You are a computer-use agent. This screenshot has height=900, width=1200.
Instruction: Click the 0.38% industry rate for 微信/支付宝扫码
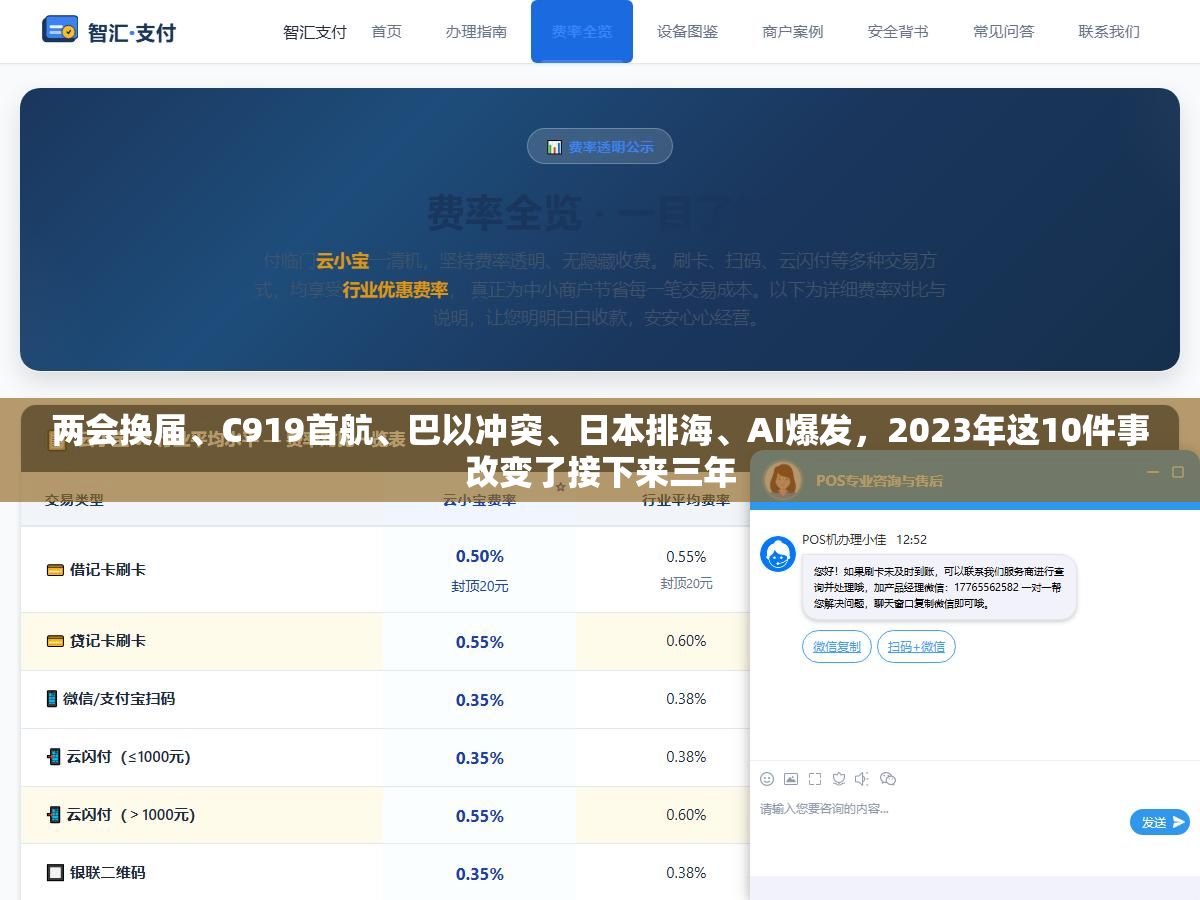point(687,699)
